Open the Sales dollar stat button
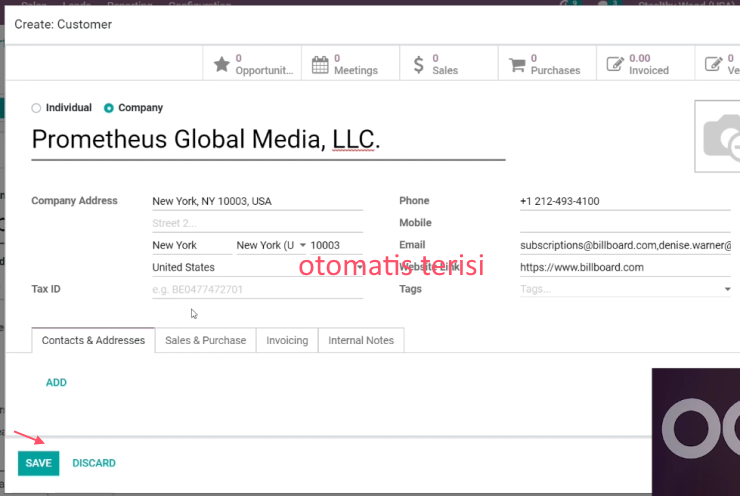Screen dimensions: 740x496 [x=448, y=64]
